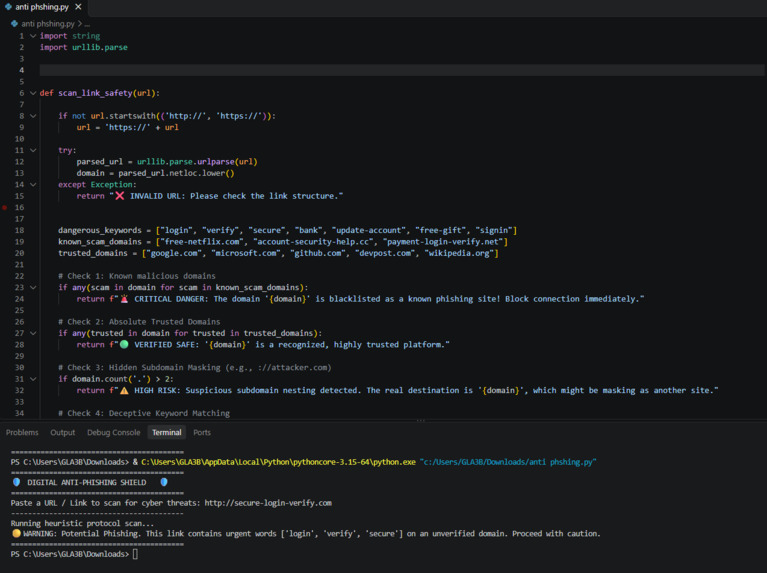Click the python.exe path in the terminal
767x573 pixels.
tap(278, 462)
